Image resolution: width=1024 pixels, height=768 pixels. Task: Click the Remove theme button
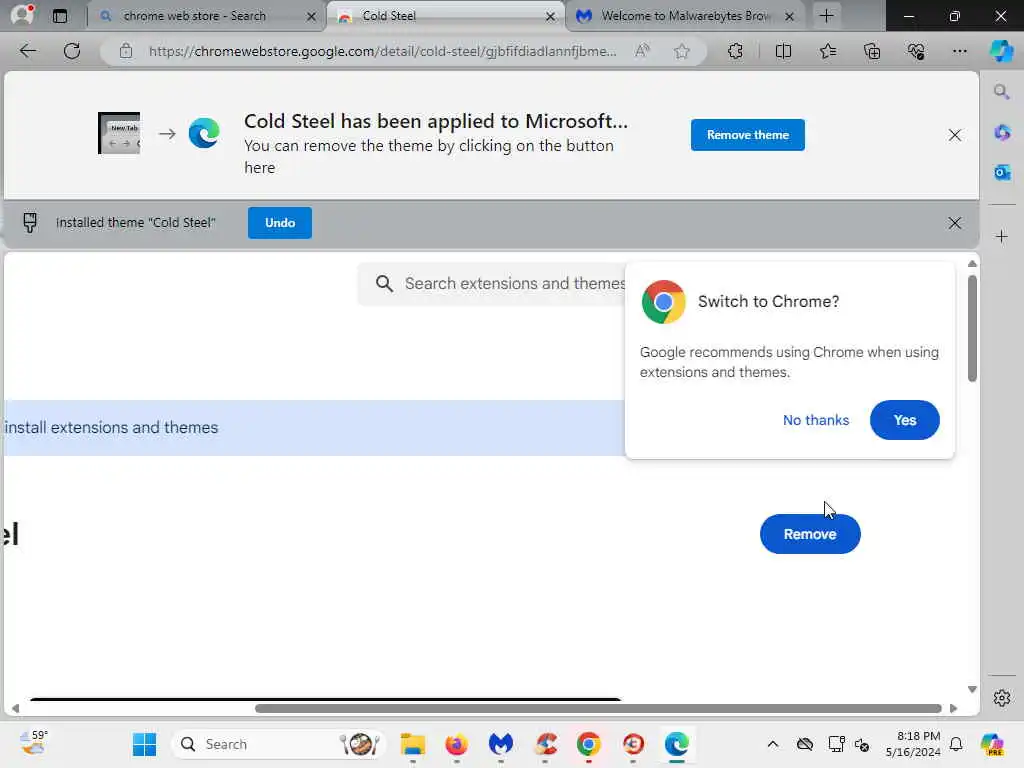(748, 135)
